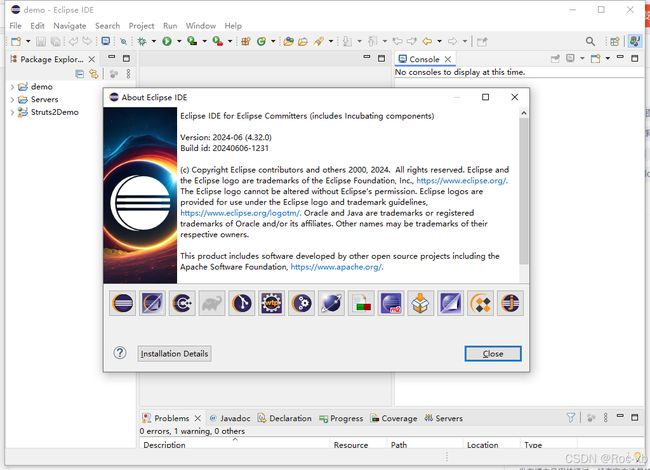Open the Window menu
650x470 pixels.
click(x=201, y=26)
